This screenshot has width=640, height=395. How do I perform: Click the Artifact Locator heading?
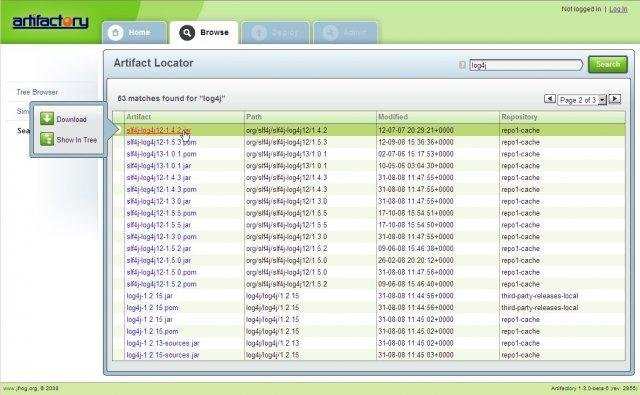click(x=153, y=63)
